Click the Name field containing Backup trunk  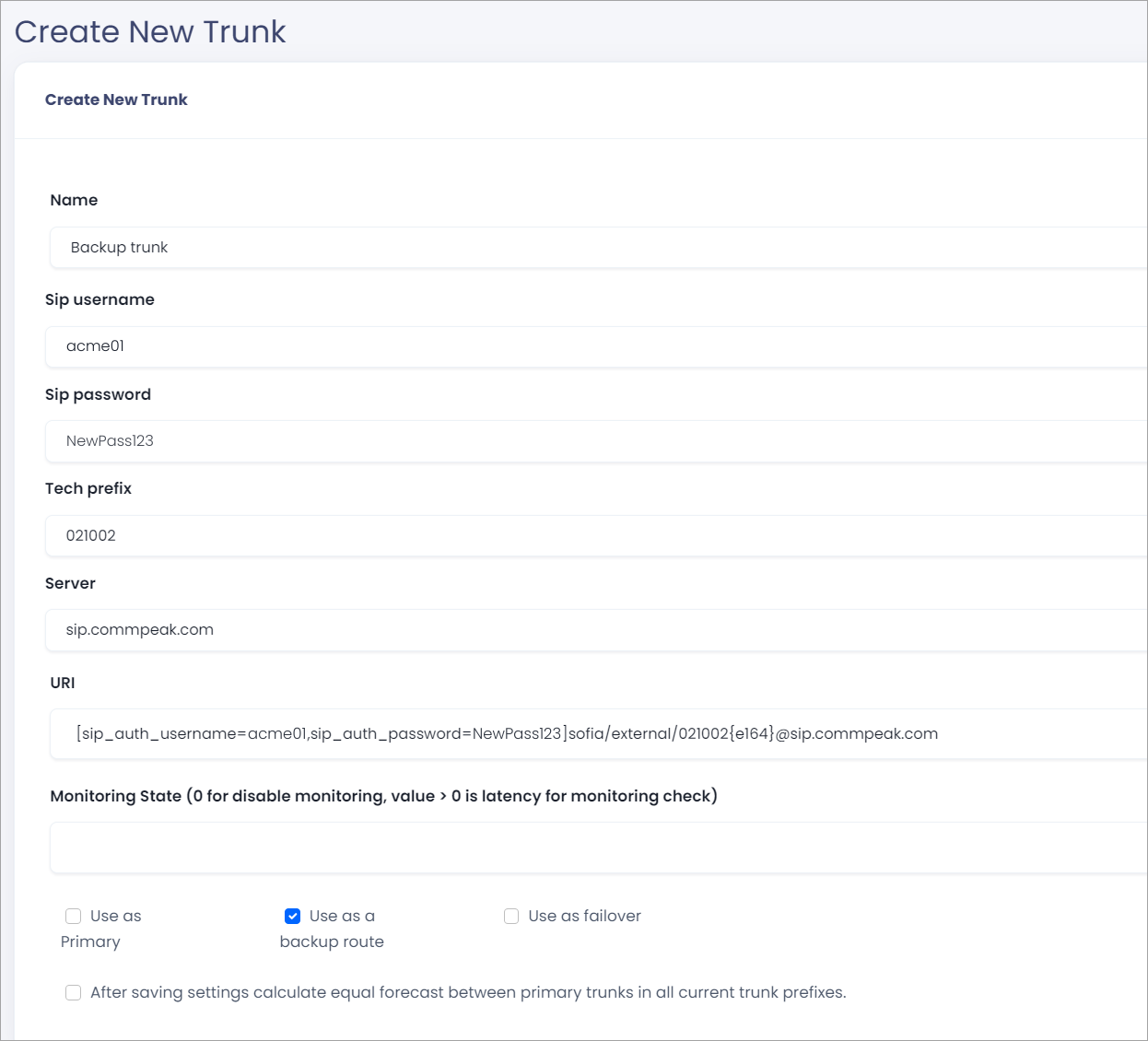(x=599, y=248)
